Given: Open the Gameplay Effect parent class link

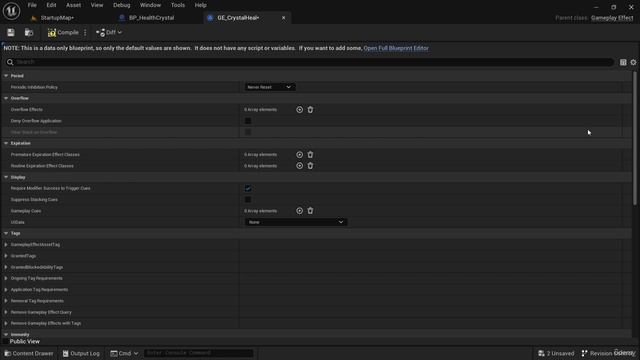Looking at the screenshot, I should pyautogui.click(x=612, y=18).
